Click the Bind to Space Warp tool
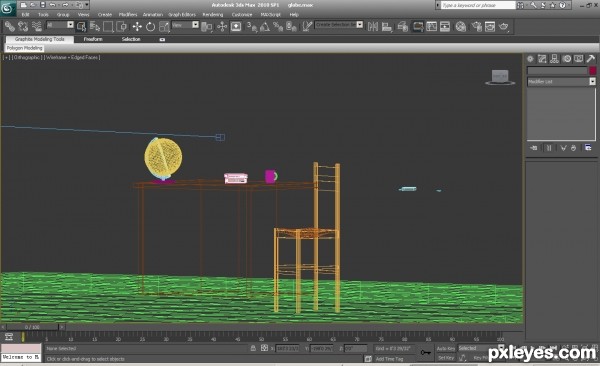Image resolution: width=600 pixels, height=366 pixels. (37, 26)
